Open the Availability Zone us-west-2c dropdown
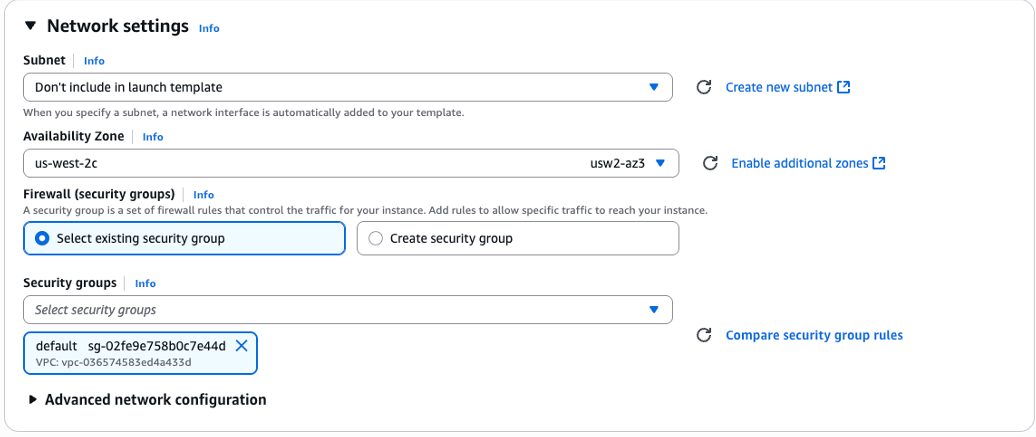Viewport: 1036px width, 437px height. tap(350, 163)
